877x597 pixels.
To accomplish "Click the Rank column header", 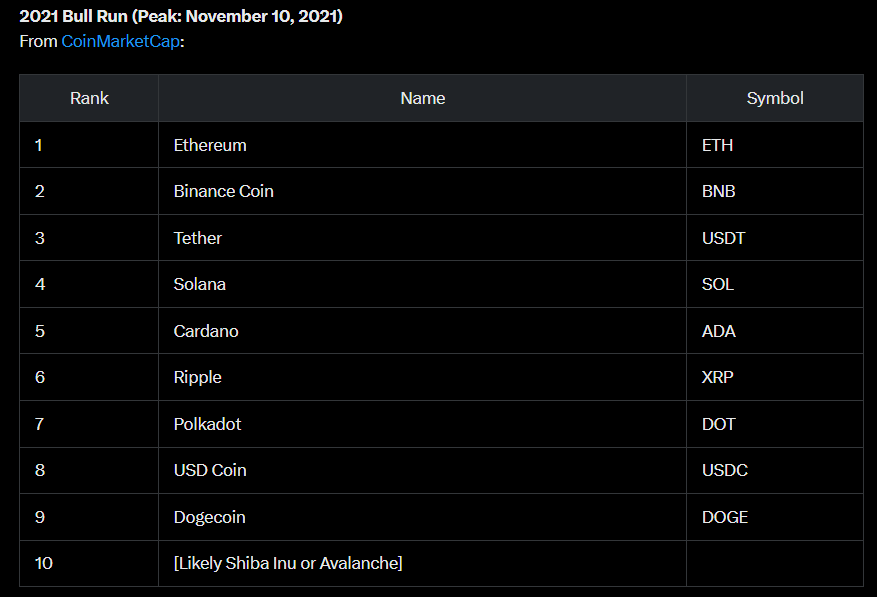I will 89,98.
